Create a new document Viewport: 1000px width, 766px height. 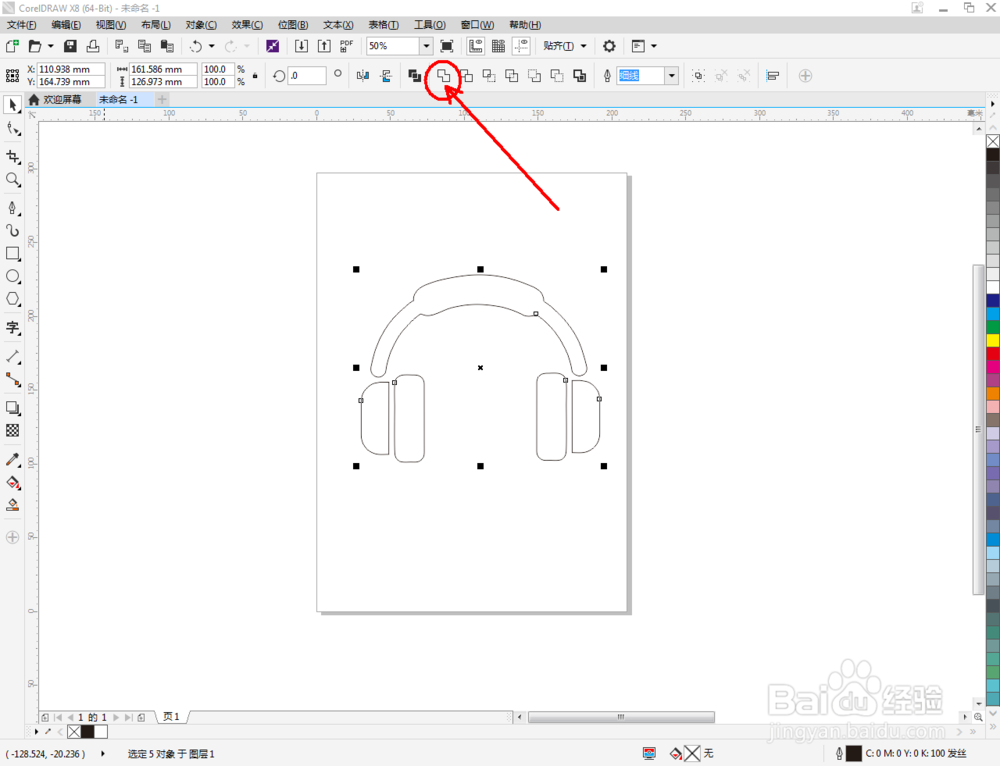pyautogui.click(x=12, y=46)
